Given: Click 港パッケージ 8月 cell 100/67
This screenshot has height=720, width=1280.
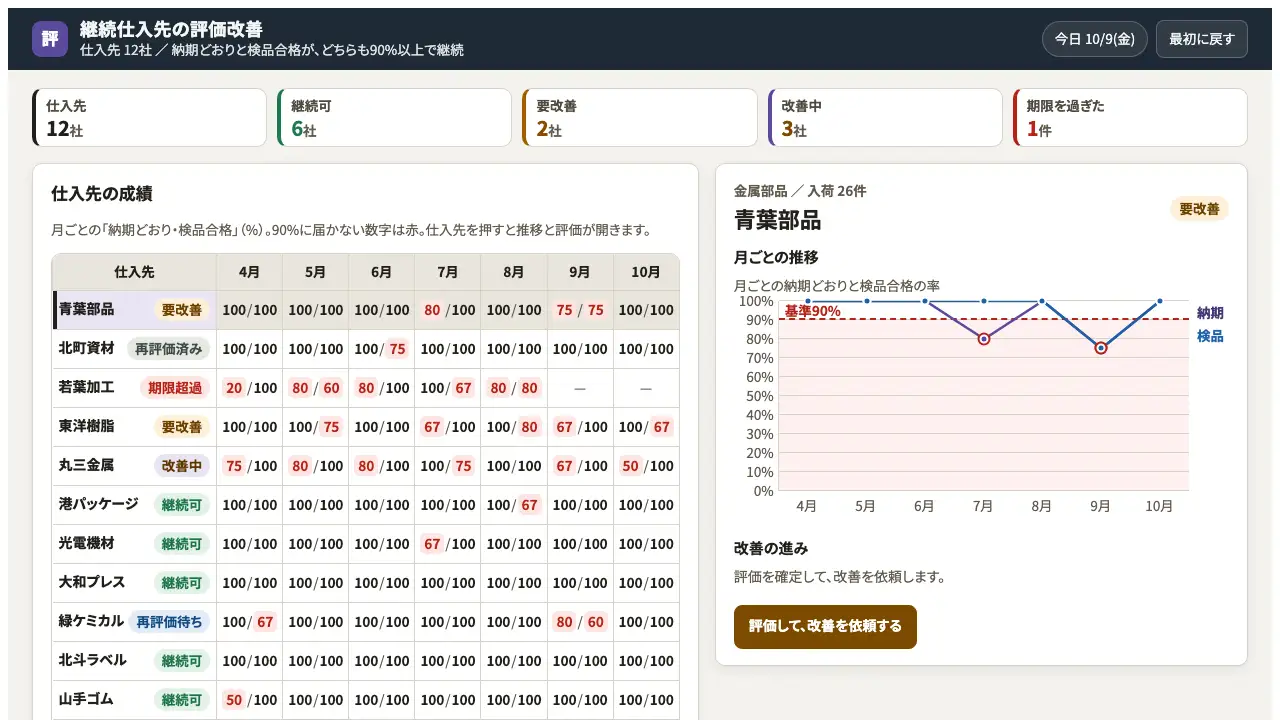Looking at the screenshot, I should click(x=514, y=505).
